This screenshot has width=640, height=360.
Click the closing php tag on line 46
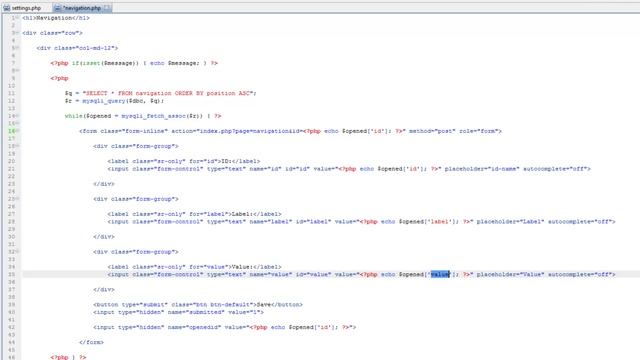(x=82, y=358)
